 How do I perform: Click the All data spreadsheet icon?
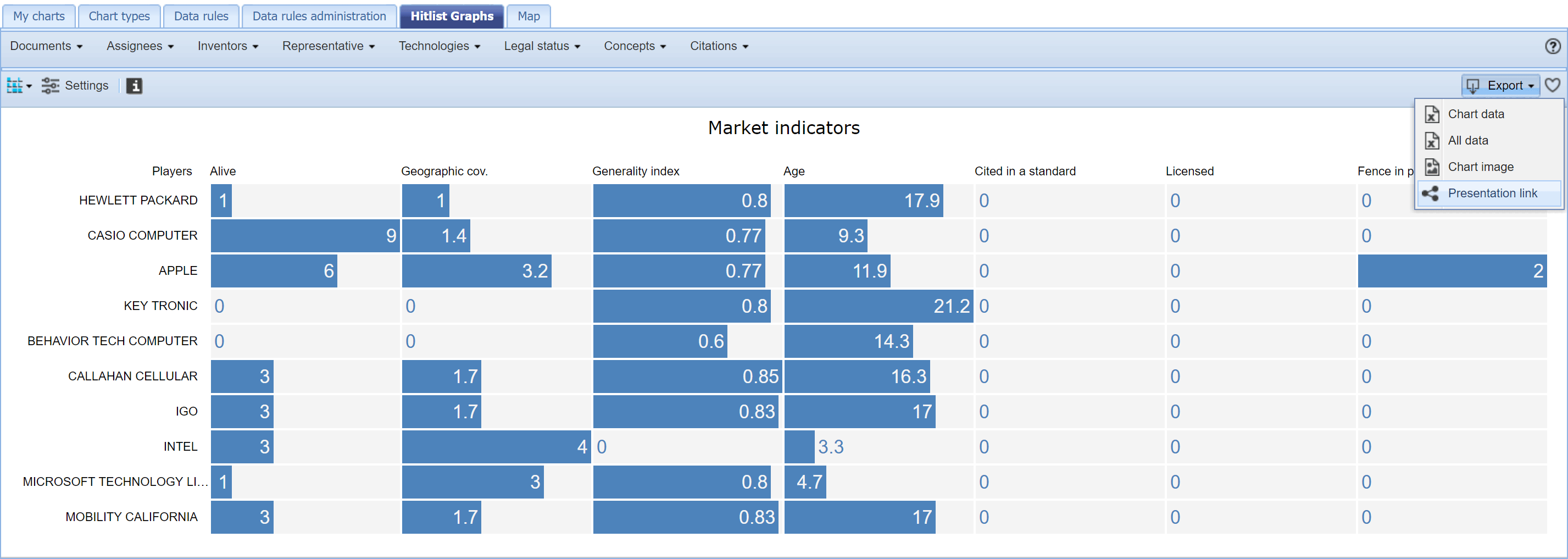1432,141
